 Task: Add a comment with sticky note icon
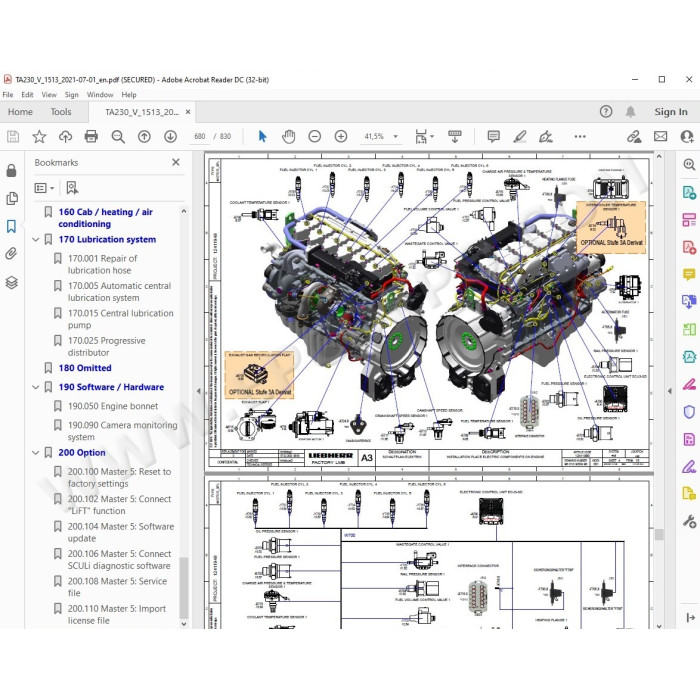[493, 136]
